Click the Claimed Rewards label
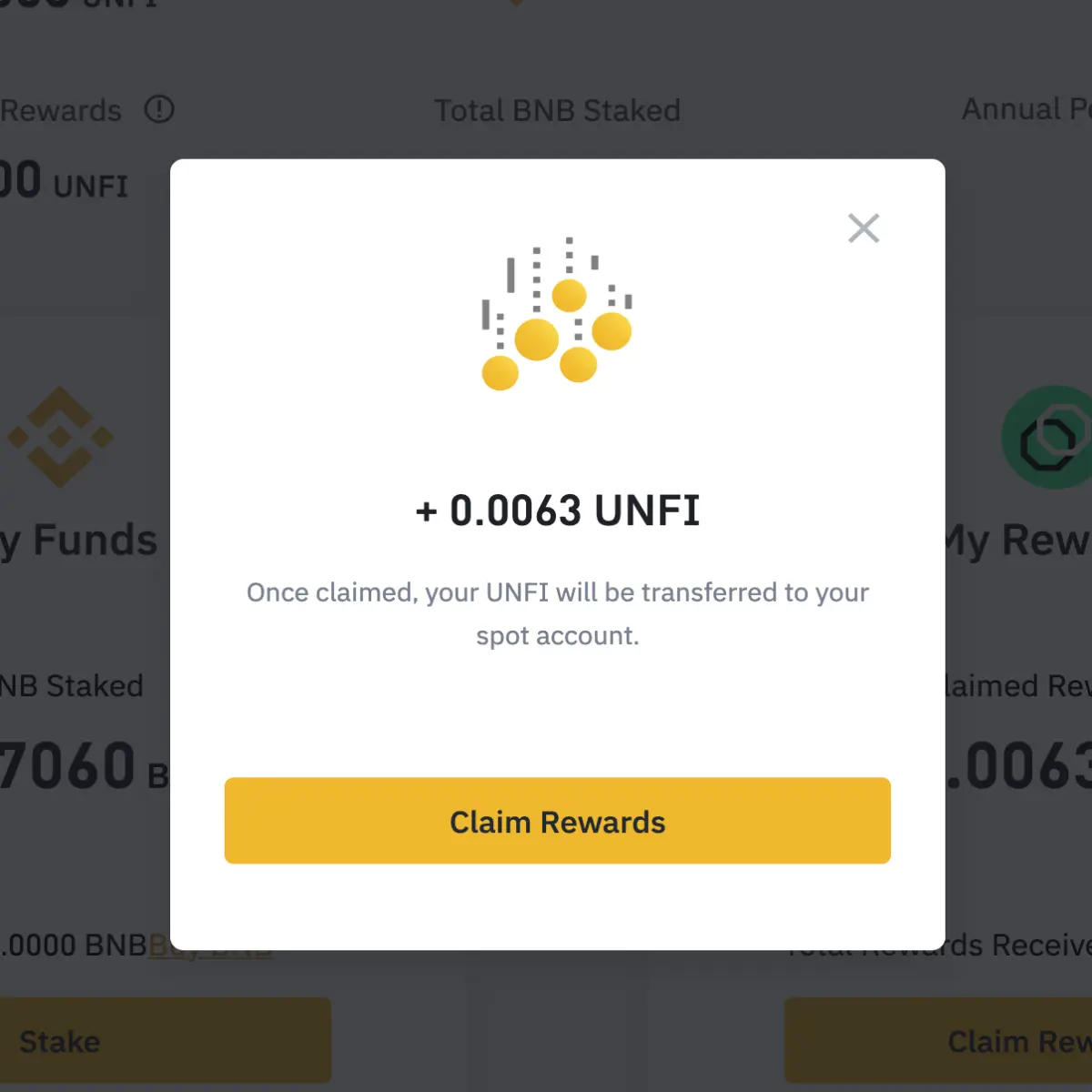Viewport: 1092px width, 1092px height. coord(1018,685)
